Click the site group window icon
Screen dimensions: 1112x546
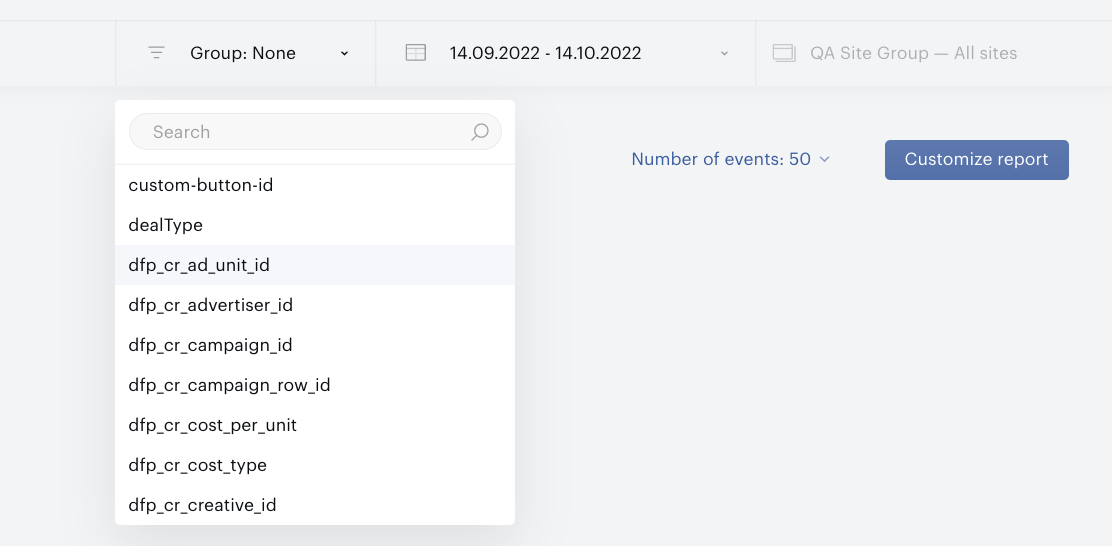coord(784,53)
